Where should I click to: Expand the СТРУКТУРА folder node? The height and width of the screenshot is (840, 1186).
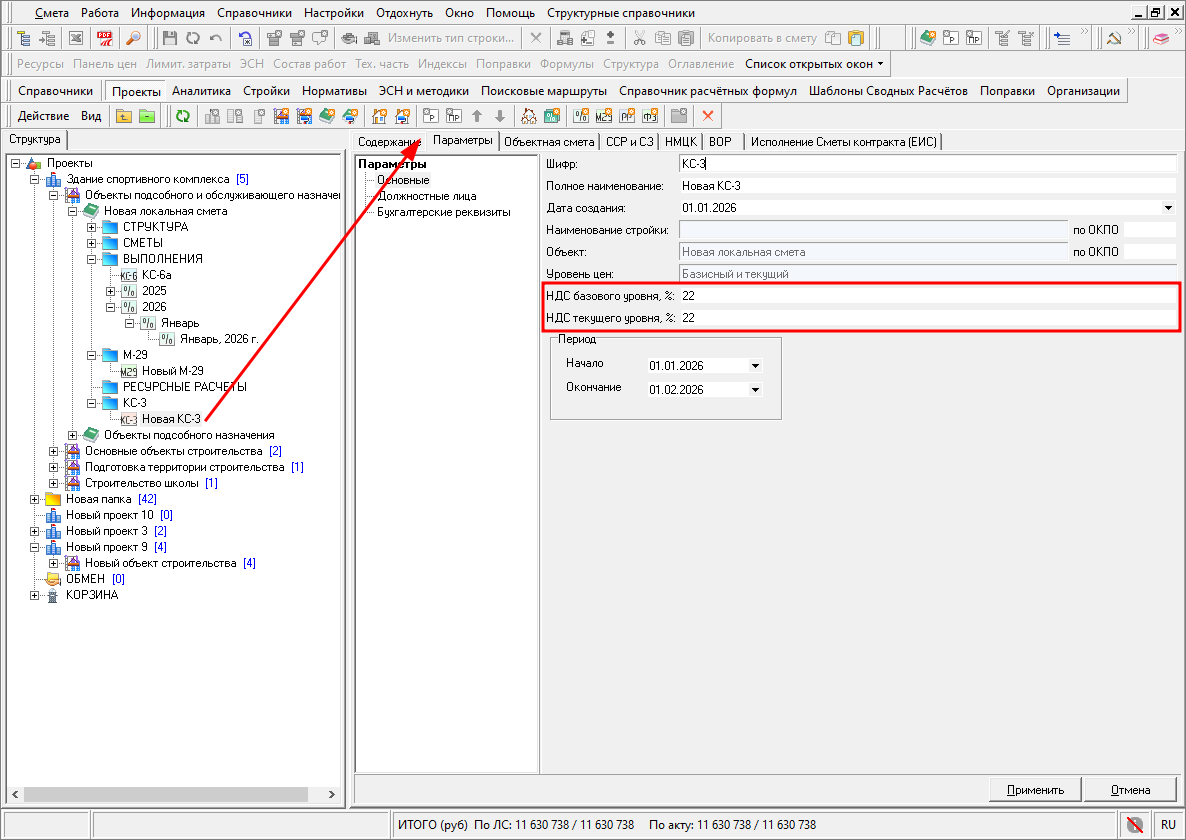click(x=92, y=227)
